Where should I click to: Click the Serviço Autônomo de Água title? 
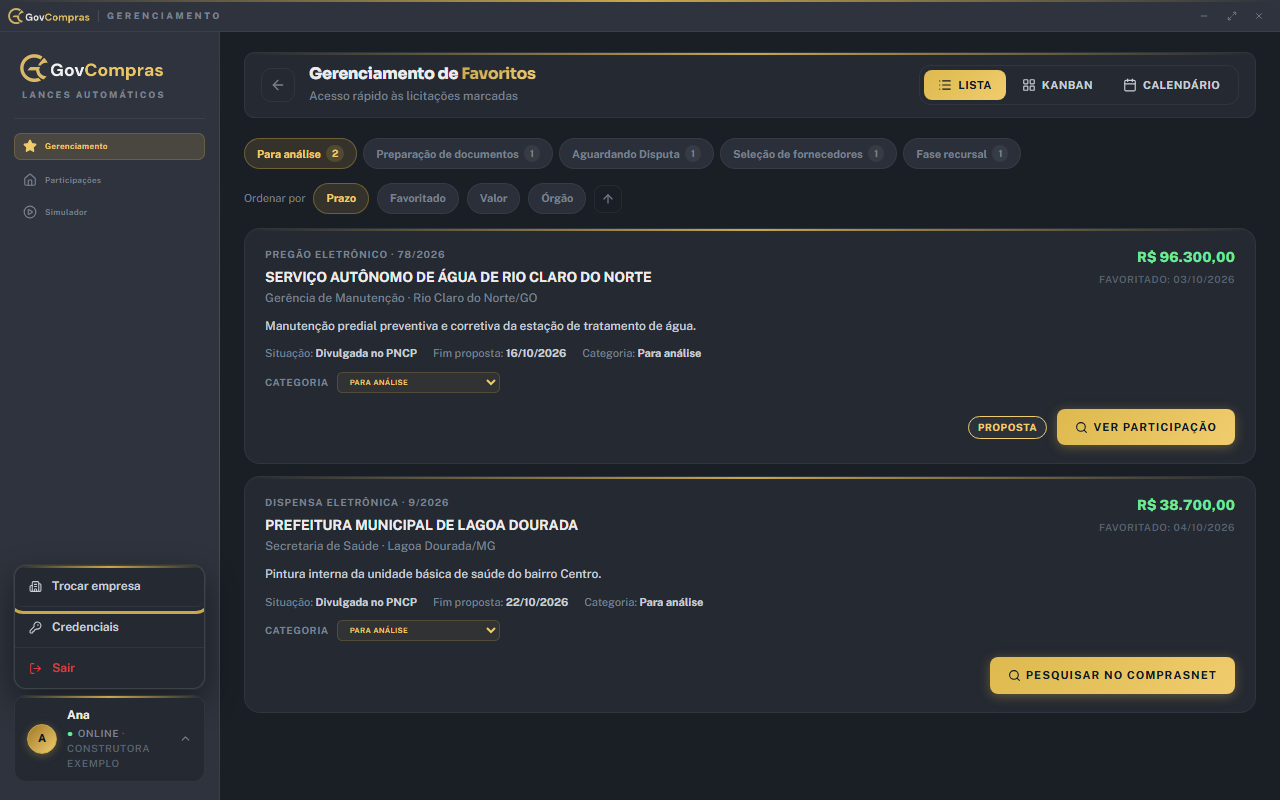458,277
